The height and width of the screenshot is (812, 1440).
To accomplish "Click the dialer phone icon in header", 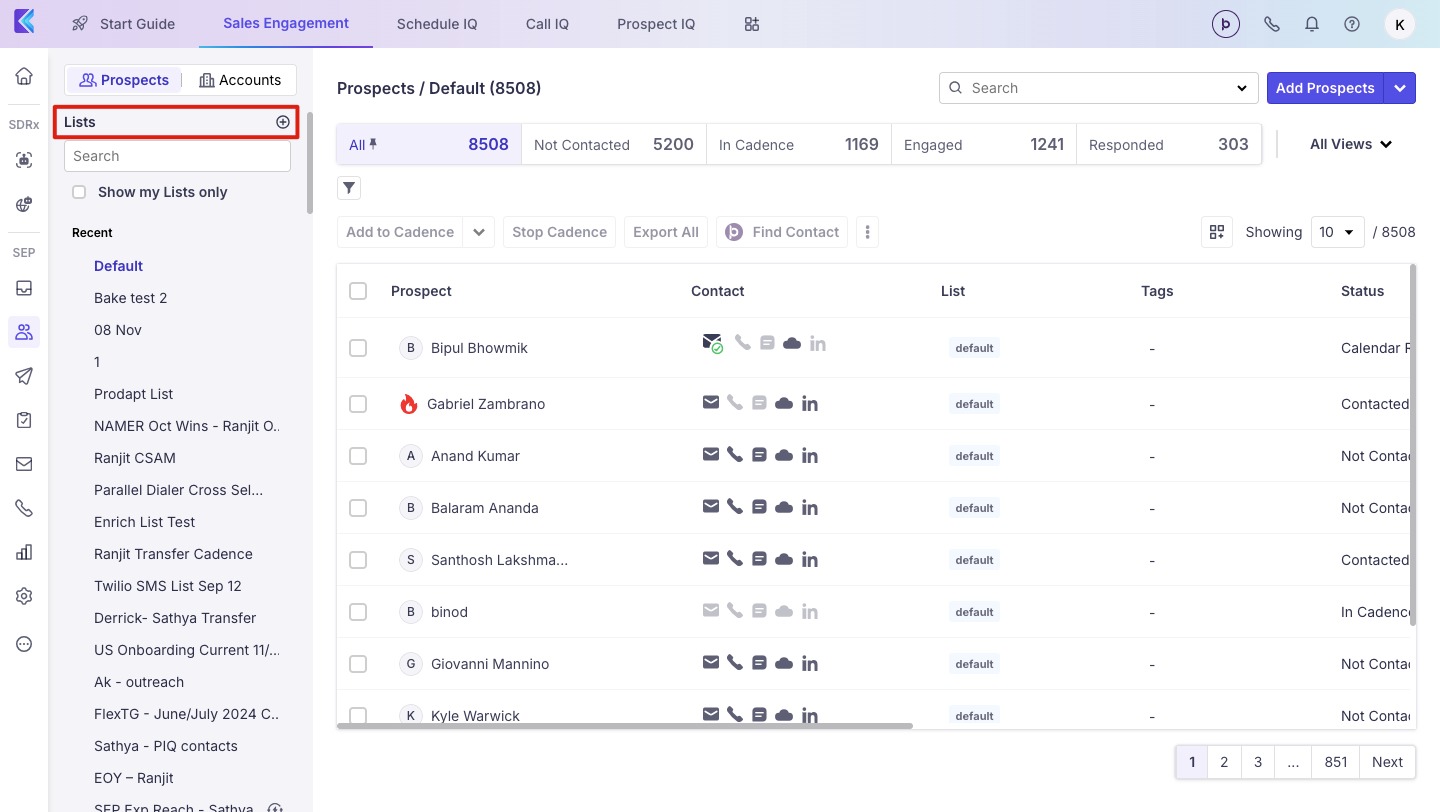I will click(1272, 24).
